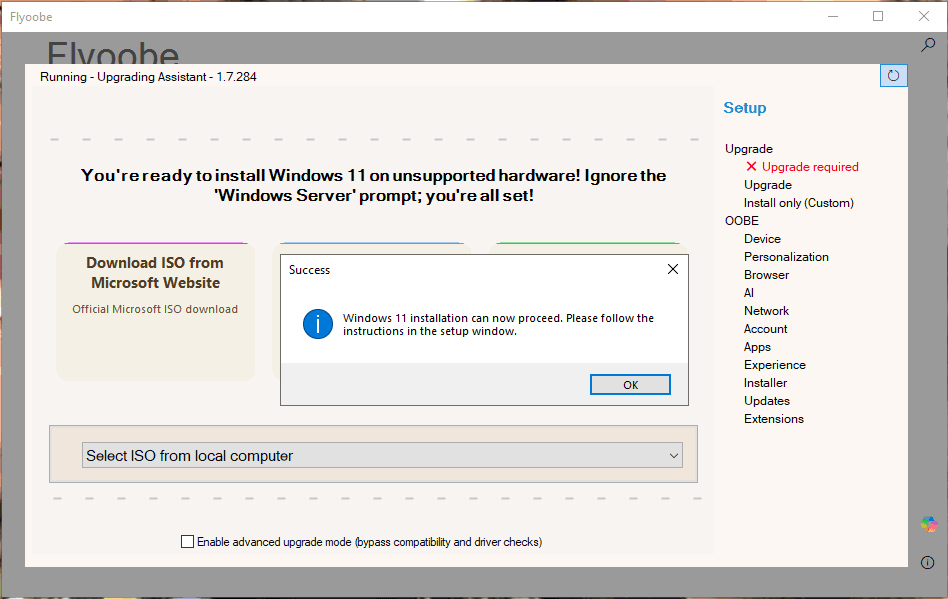Click the Official Microsoft ISO download text
The height and width of the screenshot is (599, 948).
[x=155, y=309]
